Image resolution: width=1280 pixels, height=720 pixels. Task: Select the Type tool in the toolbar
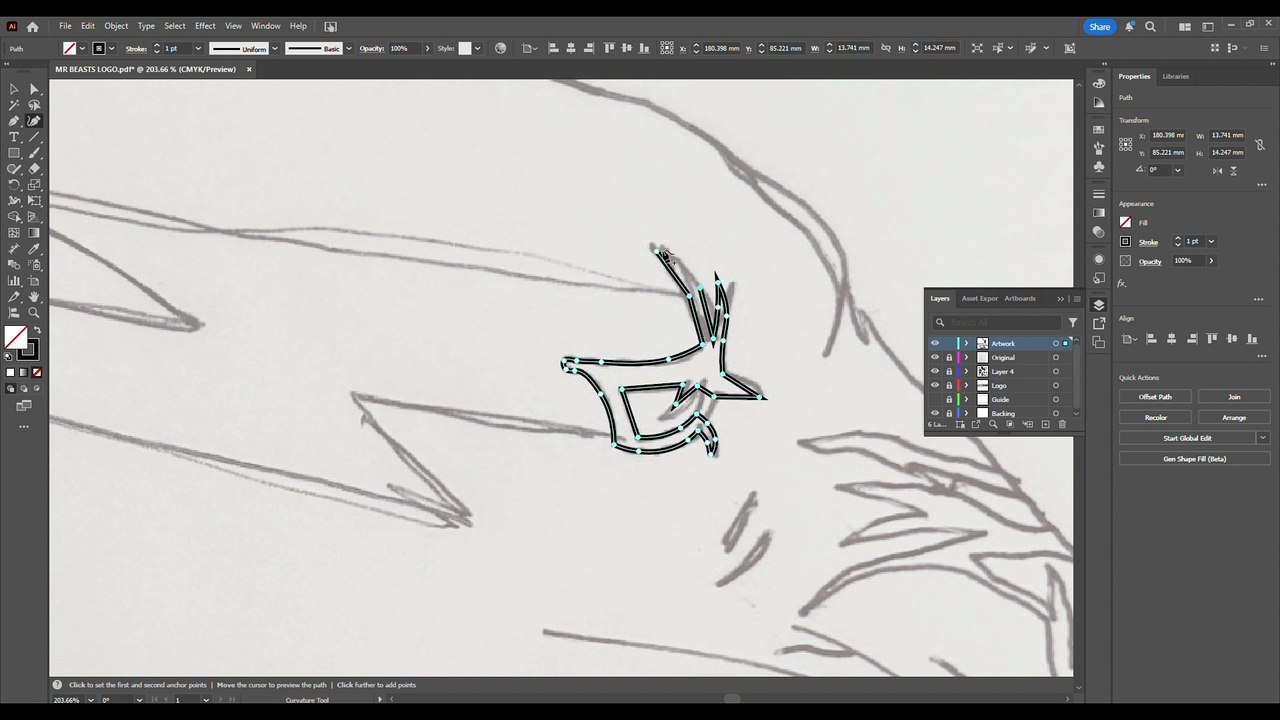(x=14, y=137)
